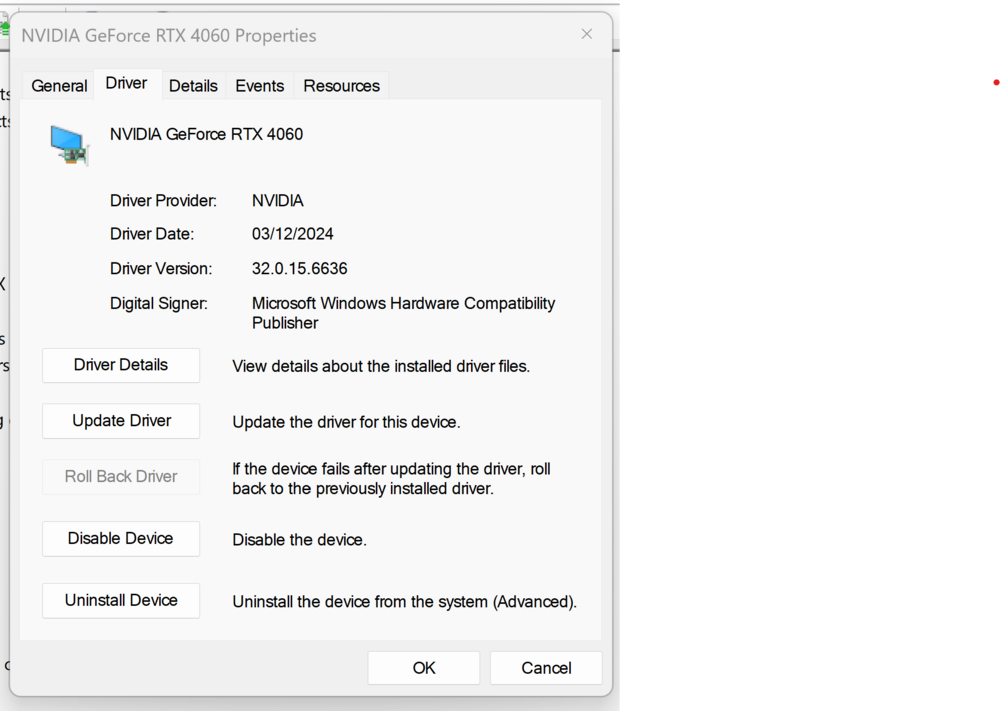
Task: Confirm settings with the OK button
Action: [x=423, y=668]
